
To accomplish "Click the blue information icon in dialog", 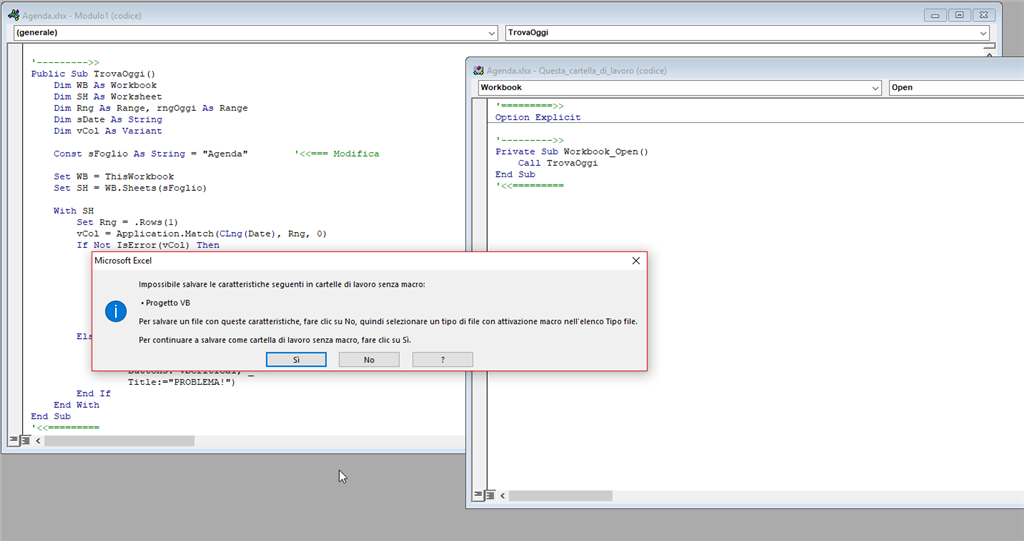I will (x=116, y=312).
